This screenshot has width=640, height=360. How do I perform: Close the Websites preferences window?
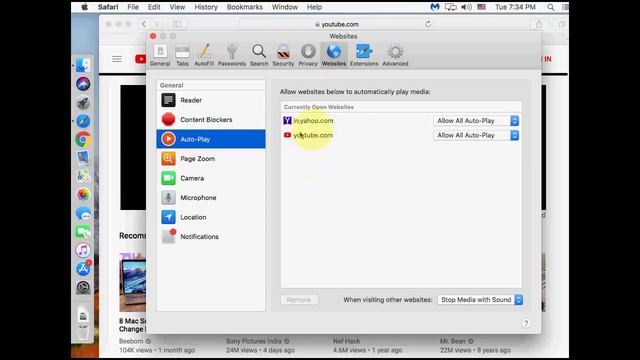(153, 36)
